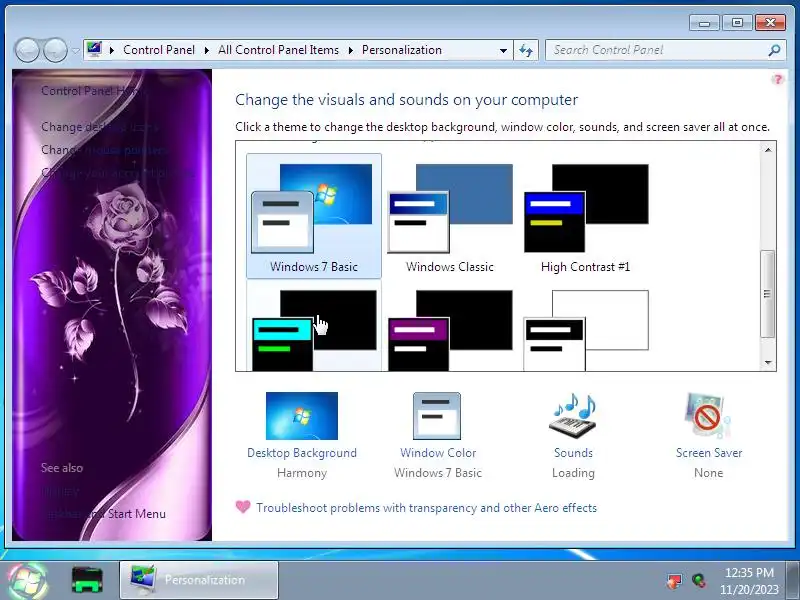The image size is (800, 600).
Task: Open the address bar history dropdown
Action: tap(503, 51)
